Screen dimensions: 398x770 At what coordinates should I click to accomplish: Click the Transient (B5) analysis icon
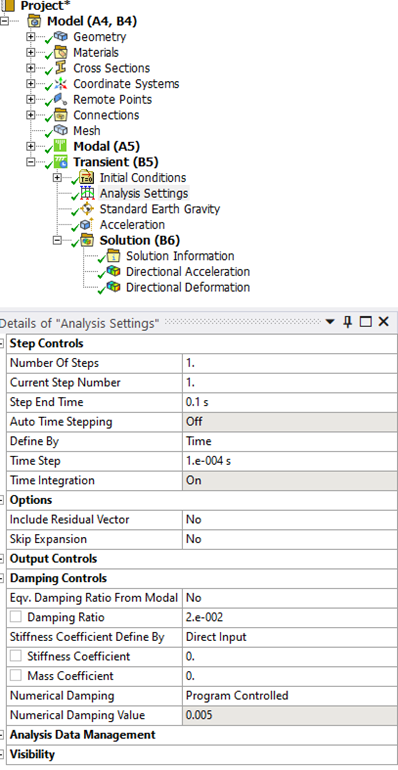(x=61, y=162)
